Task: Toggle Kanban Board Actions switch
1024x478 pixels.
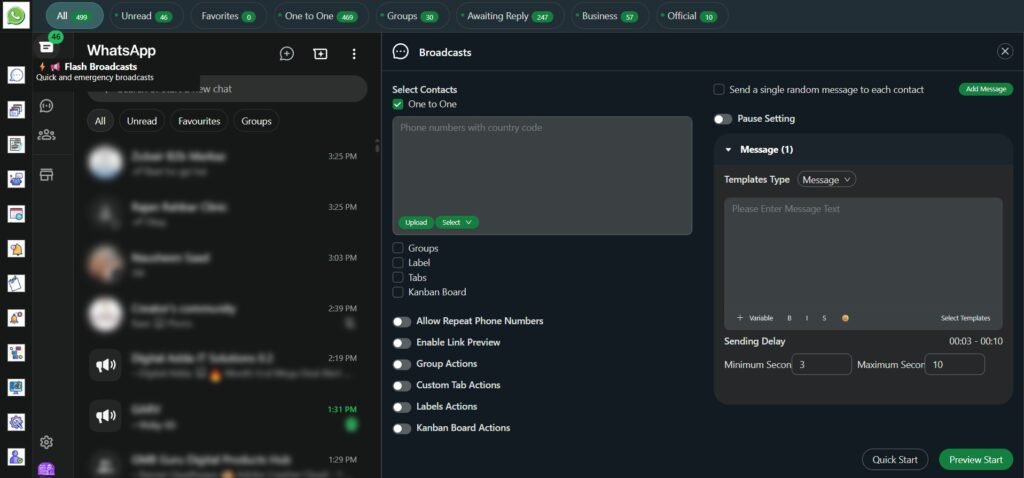Action: coord(402,428)
